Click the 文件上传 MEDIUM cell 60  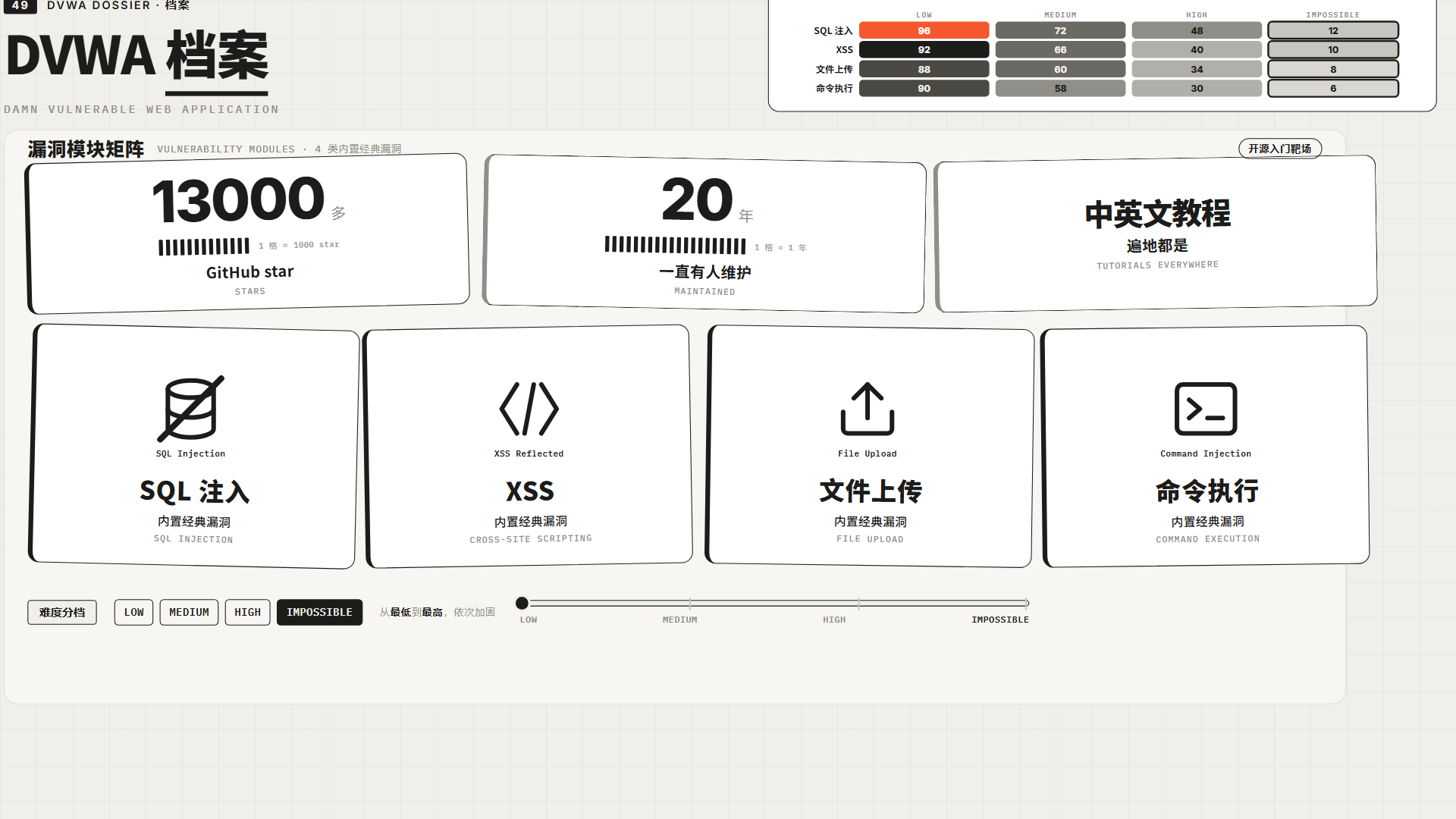1060,69
